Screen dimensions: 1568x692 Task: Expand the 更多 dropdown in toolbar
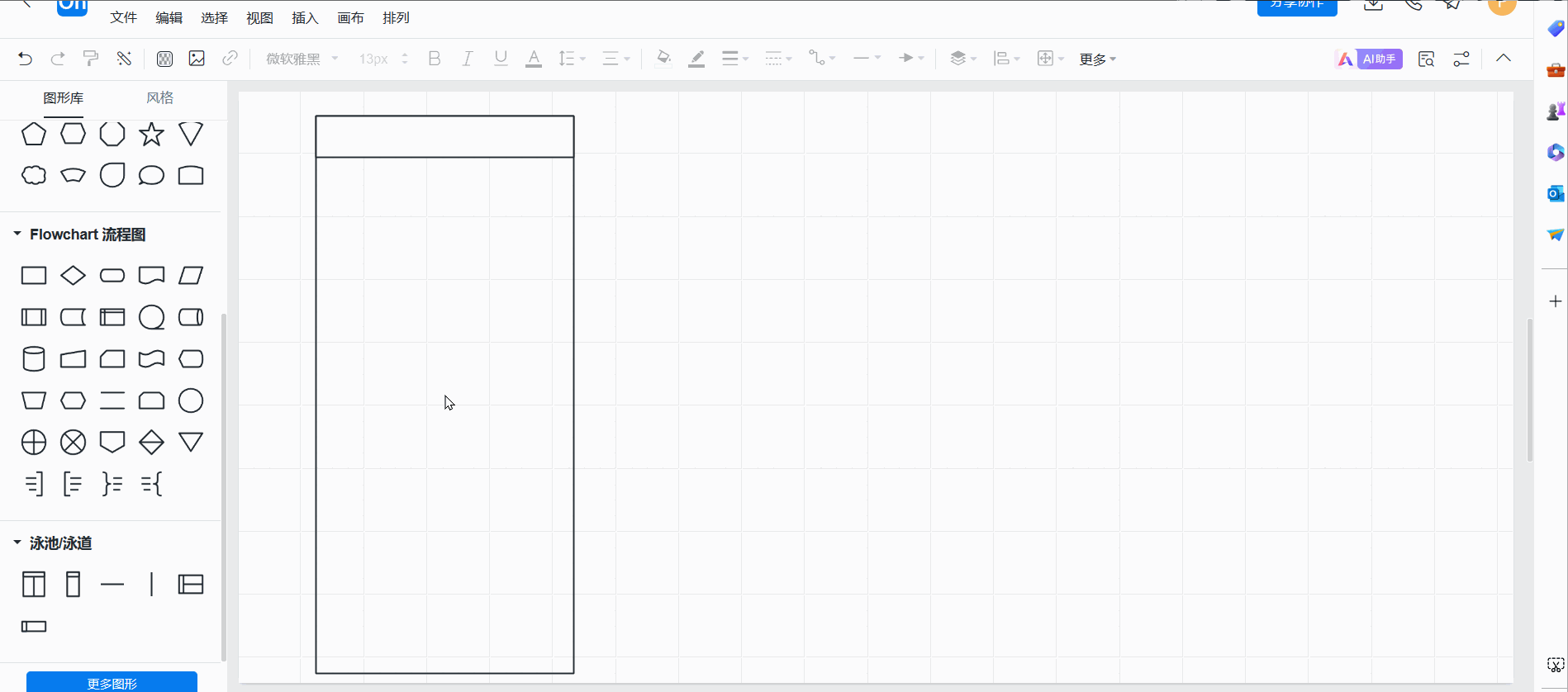point(1097,59)
